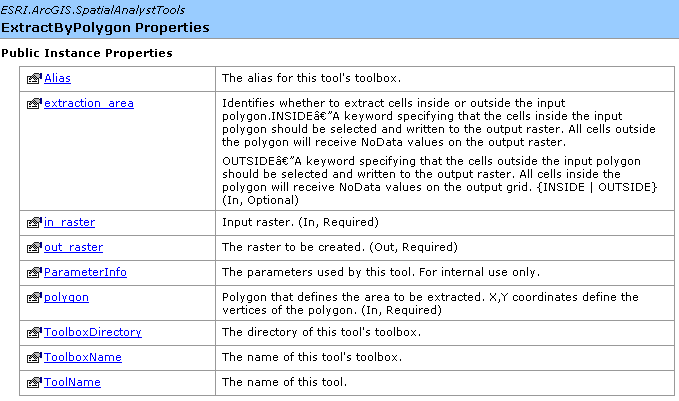Screen dimensions: 679x401
Task: Click the property icon beside Alias
Action: pyautogui.click(x=34, y=78)
